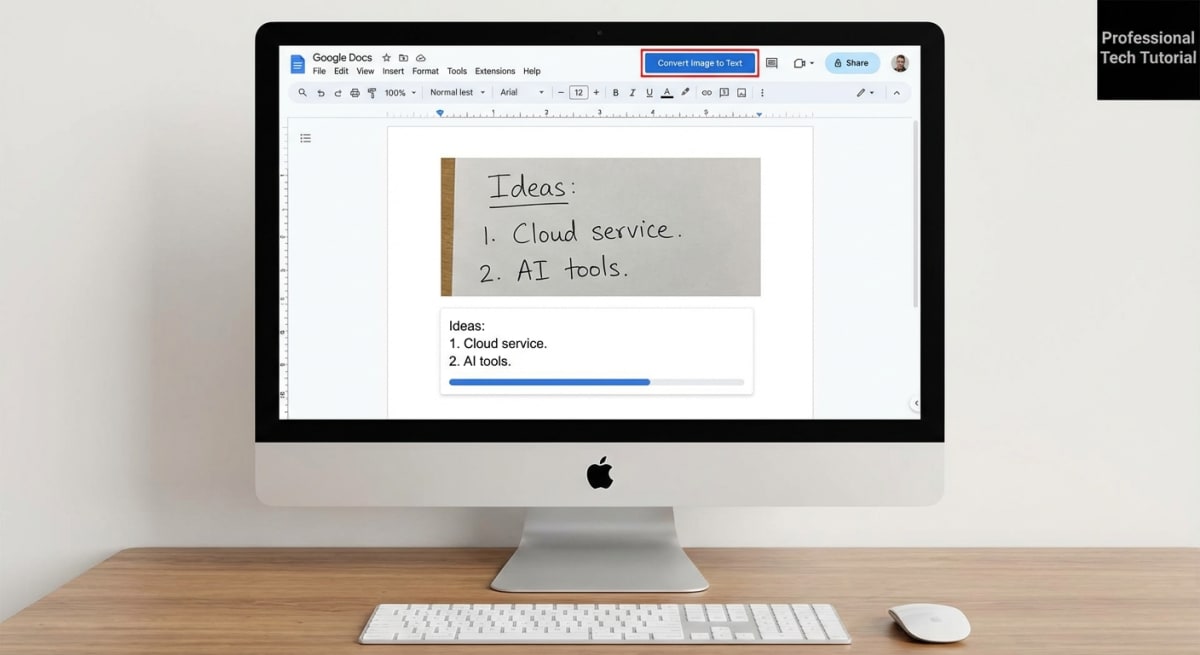Click the conversion progress bar
This screenshot has height=655, width=1200.
click(596, 382)
